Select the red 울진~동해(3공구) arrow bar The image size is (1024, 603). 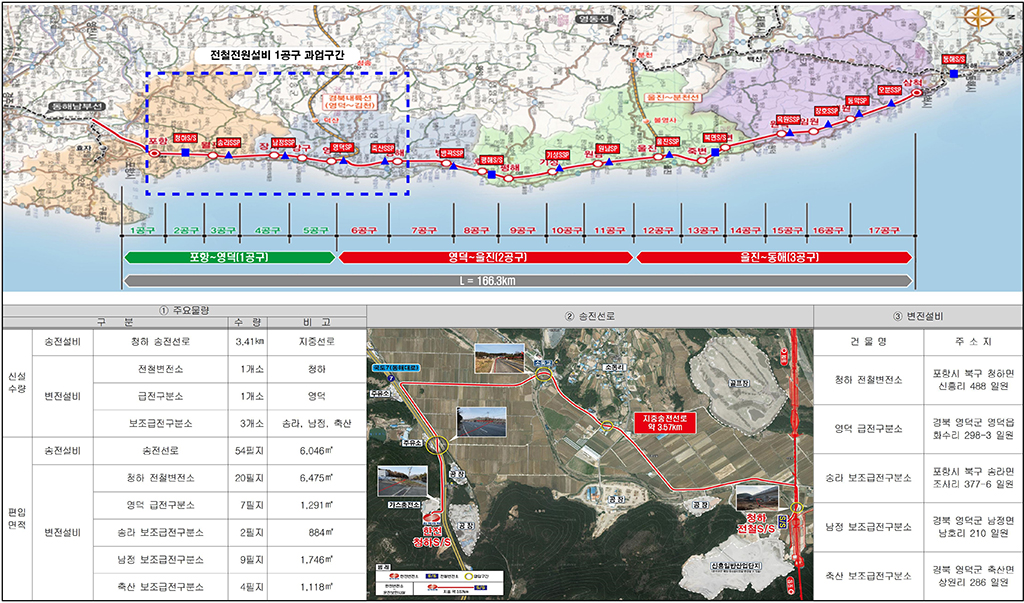pyautogui.click(x=775, y=257)
